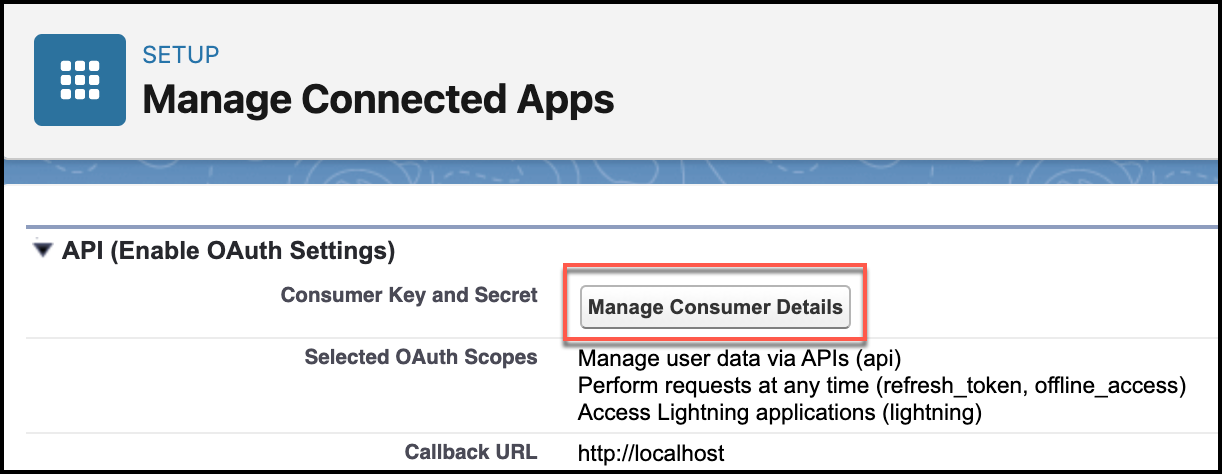Click the Consumer Key and Secret label
The image size is (1222, 474).
point(409,295)
